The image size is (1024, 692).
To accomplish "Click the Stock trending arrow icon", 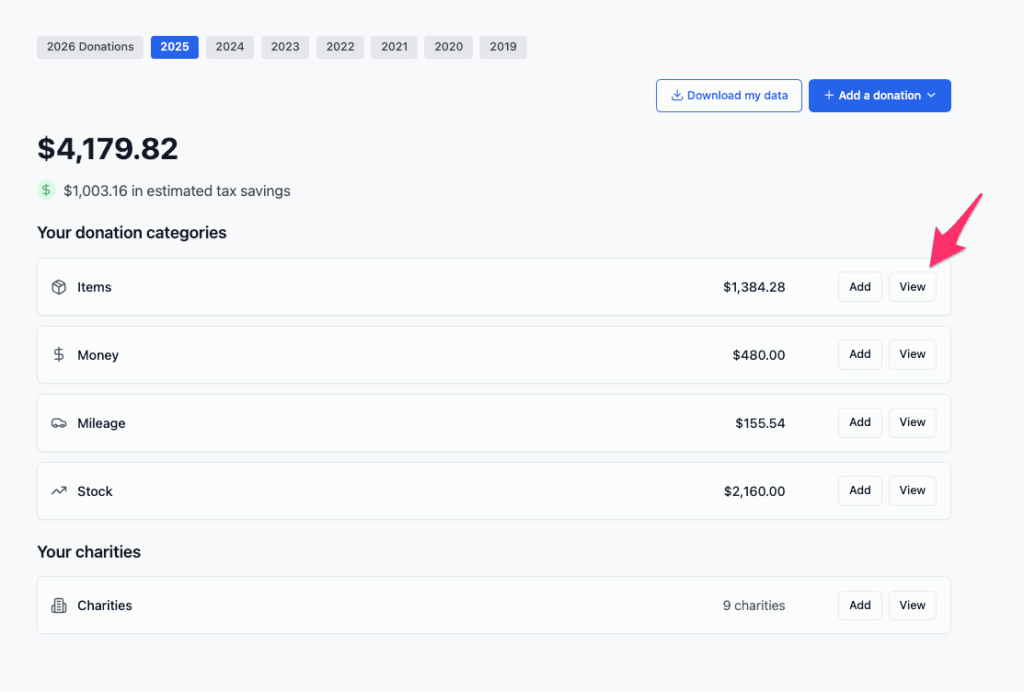I will (x=59, y=491).
